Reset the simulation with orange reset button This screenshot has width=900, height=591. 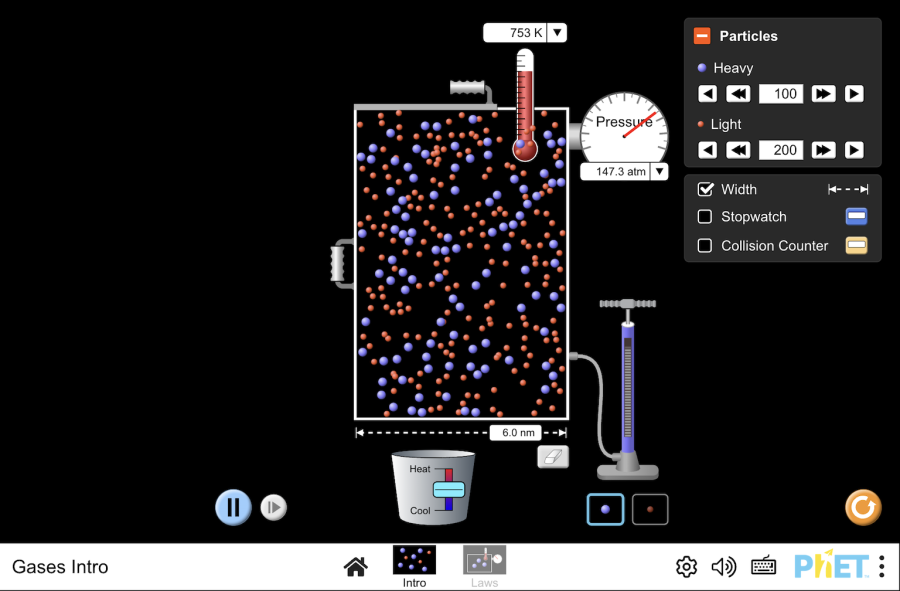coord(863,507)
